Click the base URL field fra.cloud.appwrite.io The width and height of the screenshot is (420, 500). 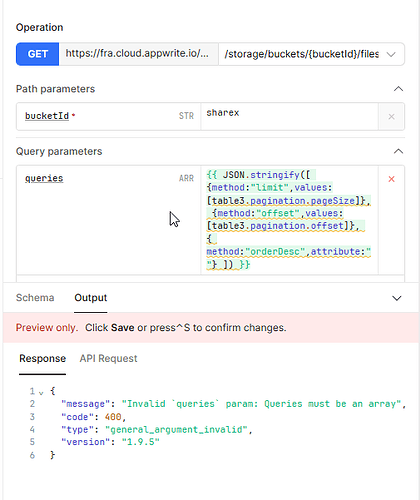click(138, 54)
